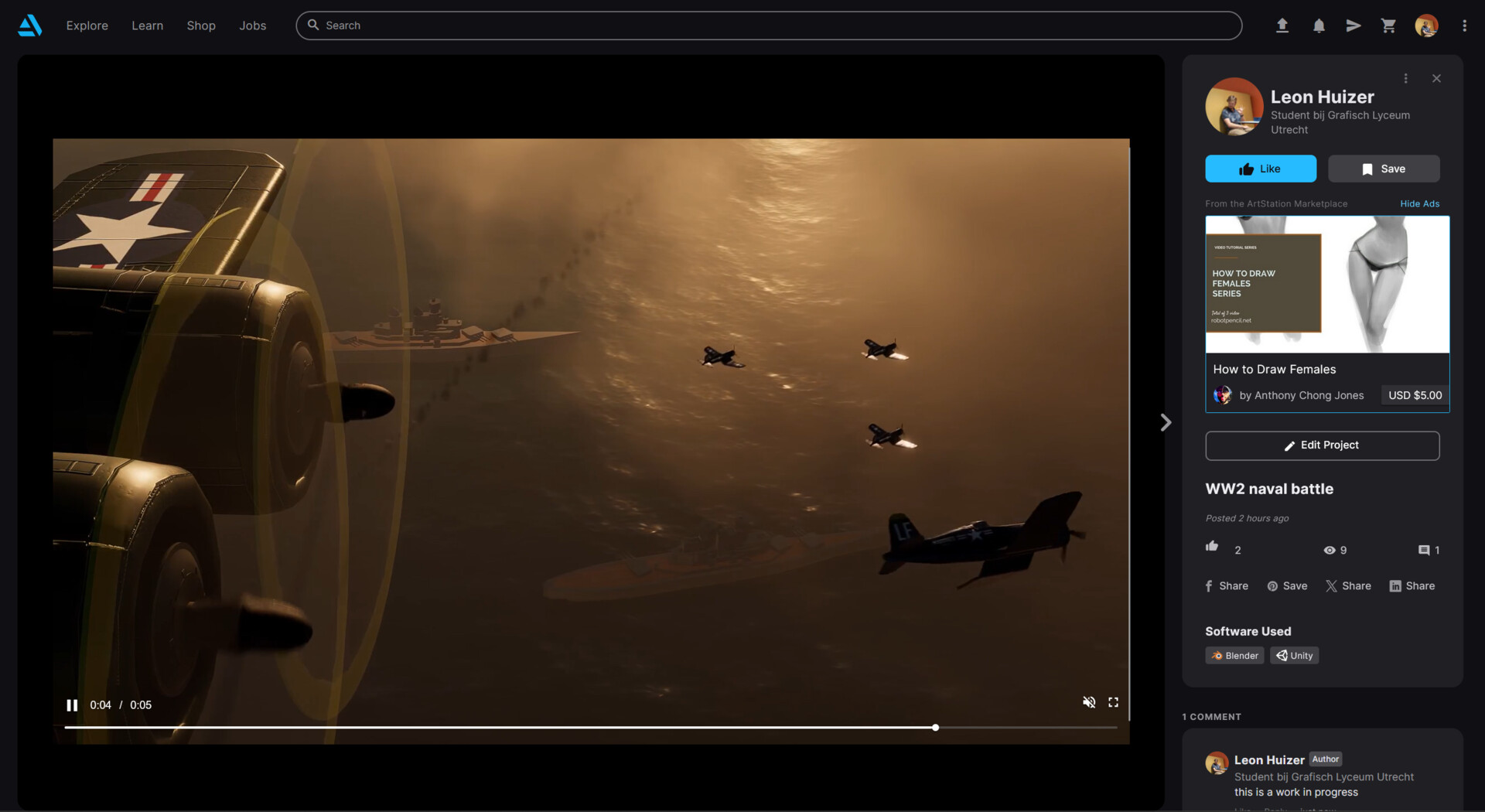Open messages with the send icon

tap(1352, 26)
